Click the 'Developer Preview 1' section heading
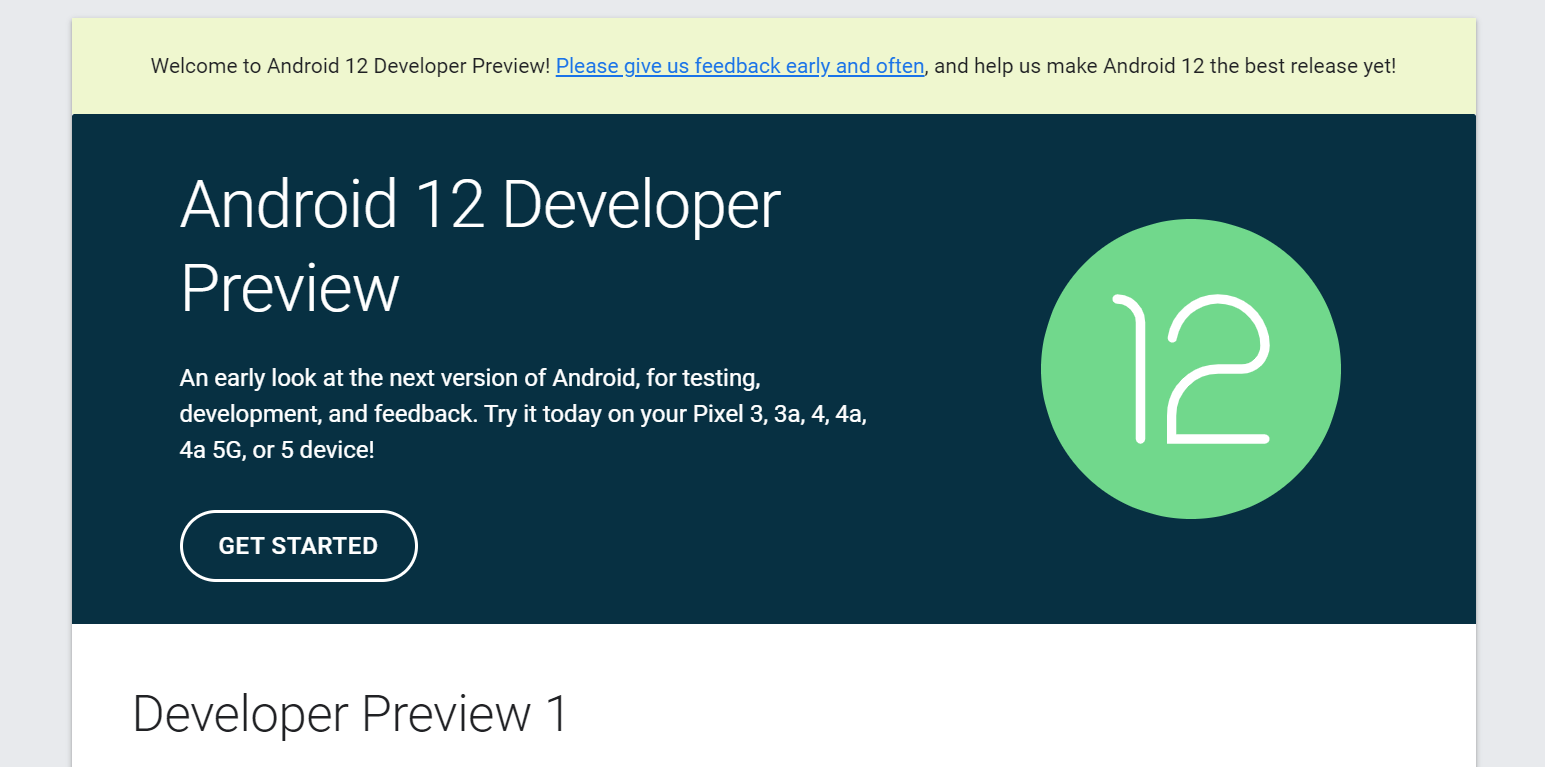The width and height of the screenshot is (1545, 767). pos(349,713)
